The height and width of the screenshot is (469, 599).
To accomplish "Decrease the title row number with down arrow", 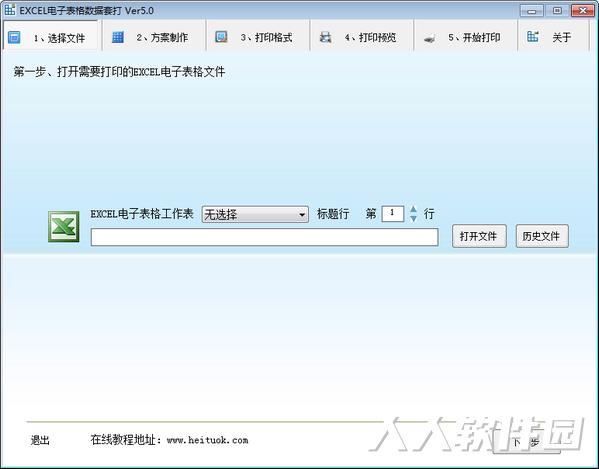I will [x=413, y=218].
